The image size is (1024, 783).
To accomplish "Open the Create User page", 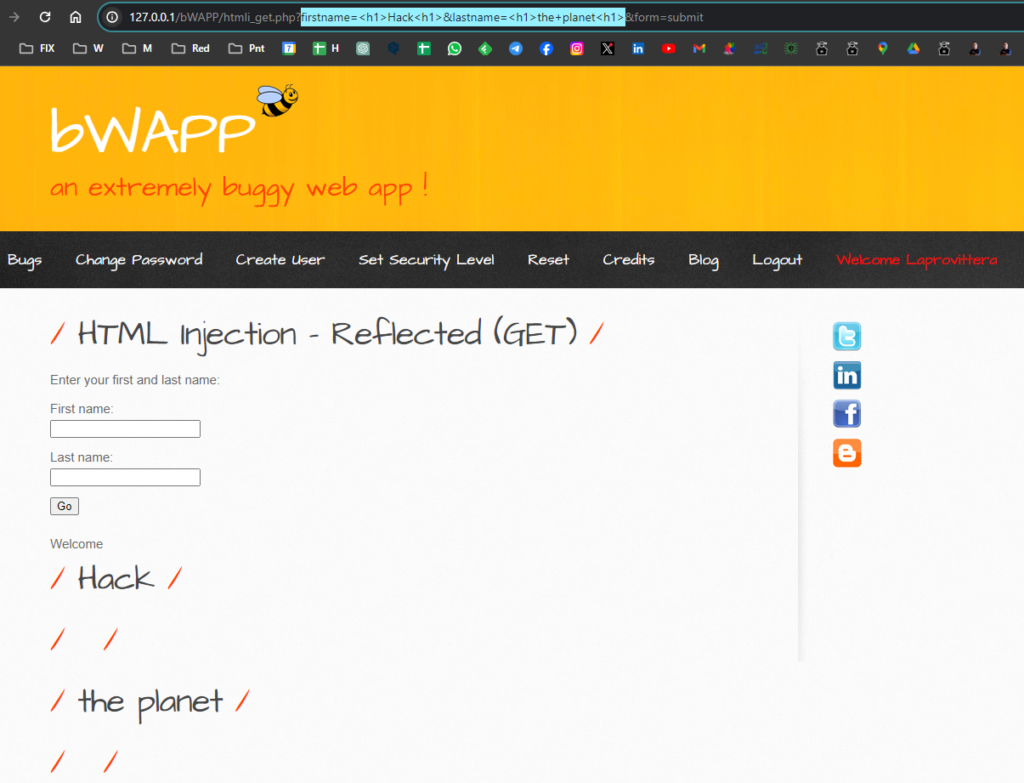I will point(280,260).
